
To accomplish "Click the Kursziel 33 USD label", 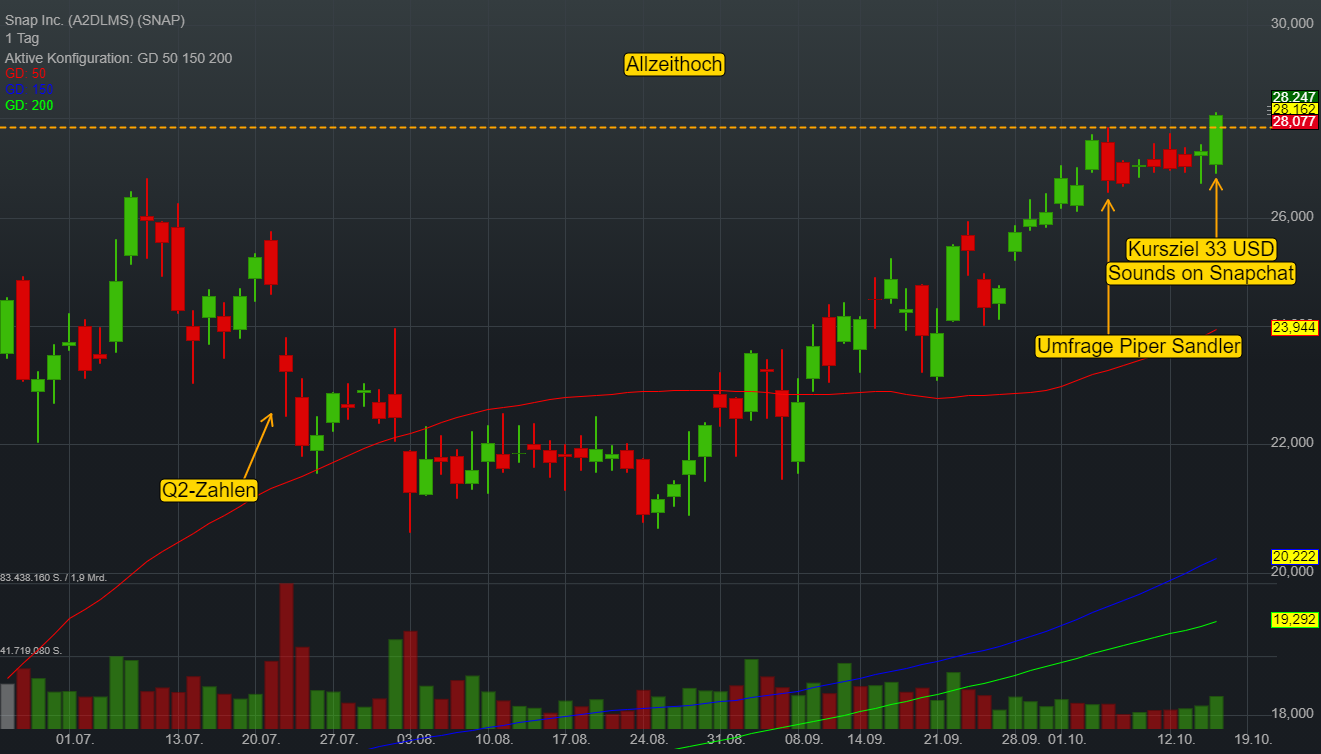I will (1202, 248).
